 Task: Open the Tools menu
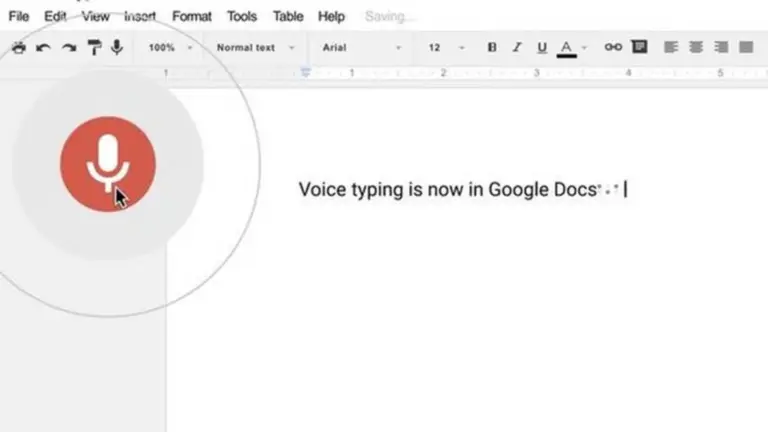[x=242, y=16]
